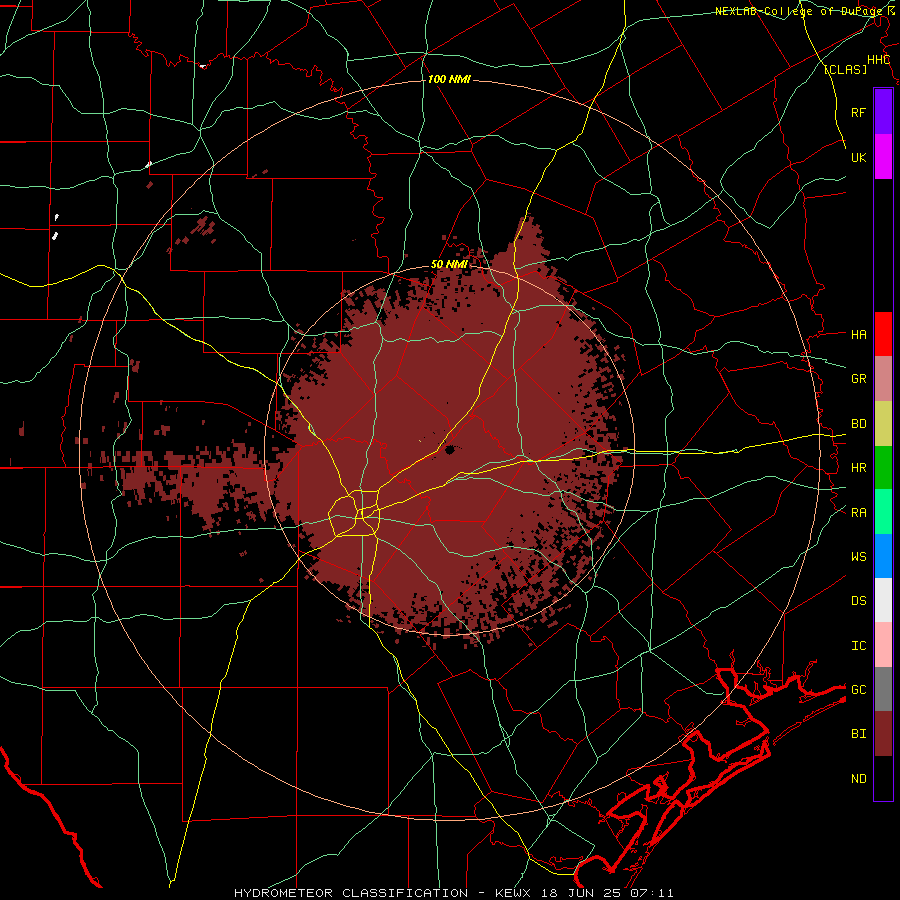Click the IC legend label
This screenshot has width=900, height=900.
point(858,646)
